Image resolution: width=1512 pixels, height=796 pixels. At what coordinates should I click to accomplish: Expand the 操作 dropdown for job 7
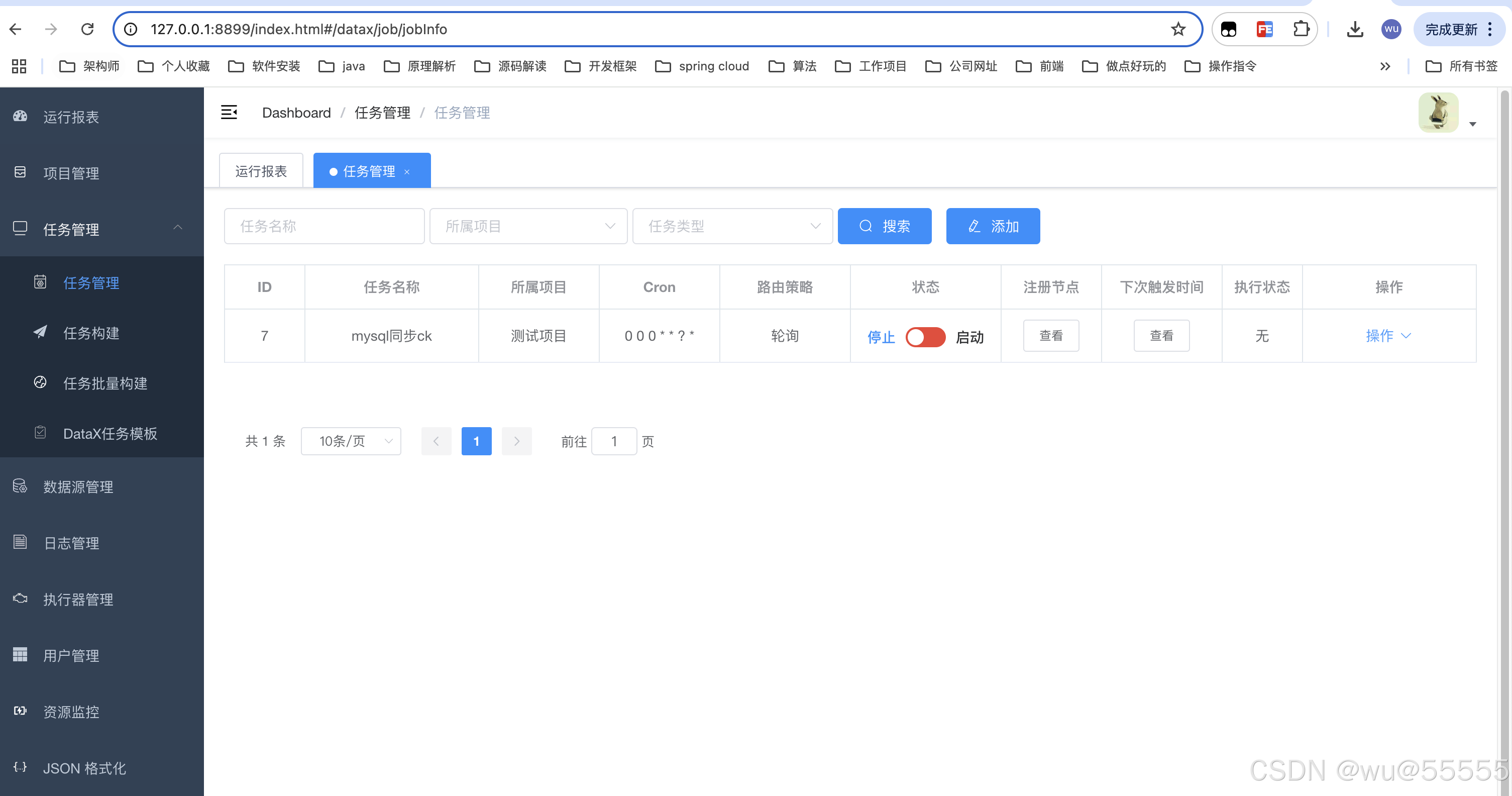pos(1387,336)
